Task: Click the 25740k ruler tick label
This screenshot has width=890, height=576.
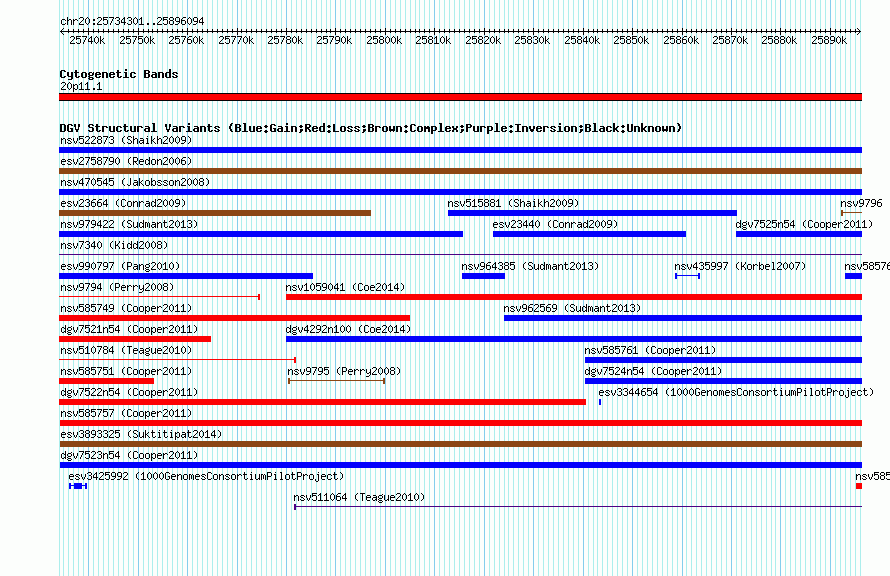Action: [x=87, y=40]
